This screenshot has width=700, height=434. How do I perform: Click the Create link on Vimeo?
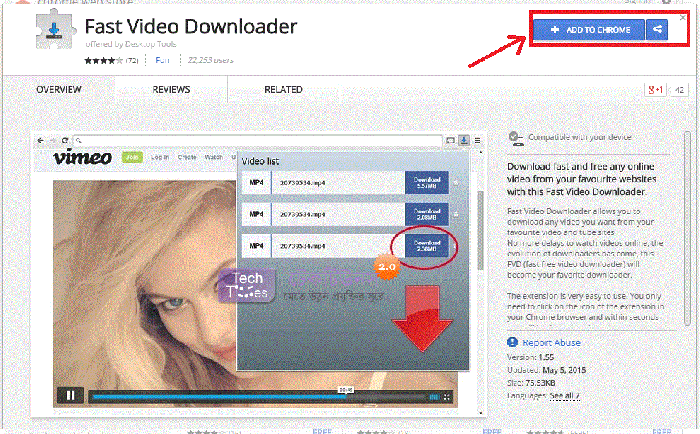[187, 157]
